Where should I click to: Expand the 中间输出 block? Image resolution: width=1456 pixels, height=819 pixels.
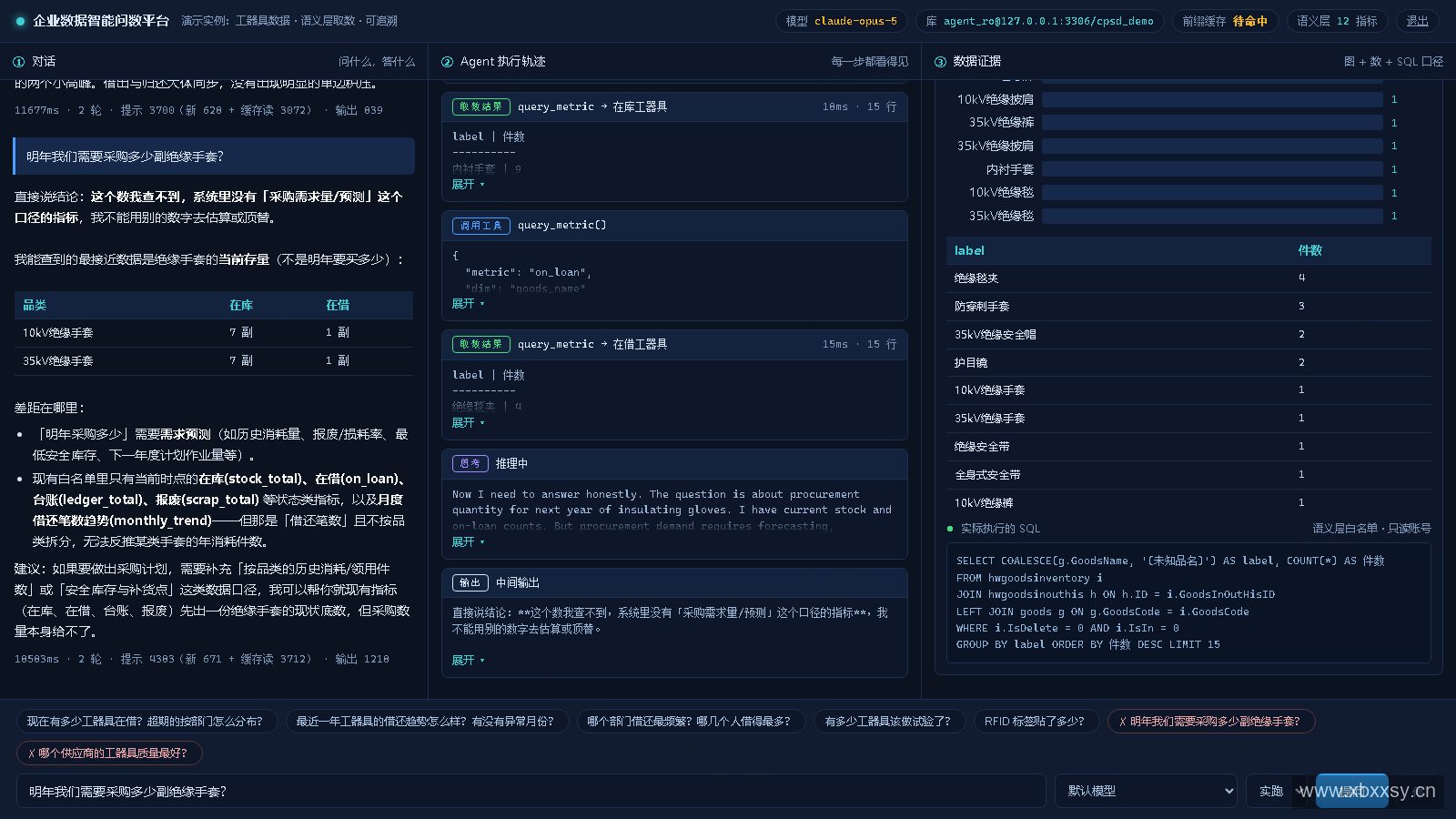[x=468, y=661]
